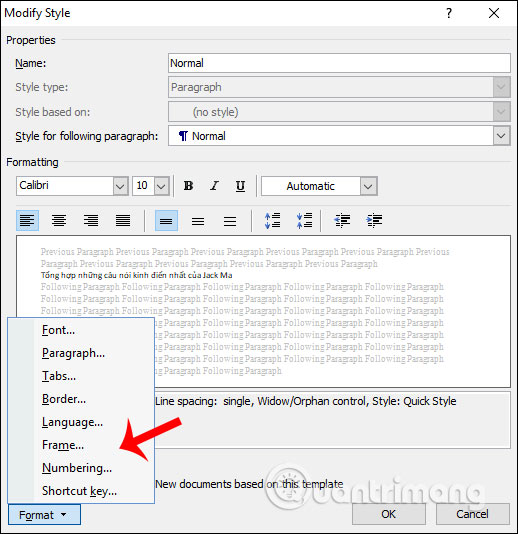The image size is (518, 534).
Task: Close the Modify Style dialog
Action: 494,13
